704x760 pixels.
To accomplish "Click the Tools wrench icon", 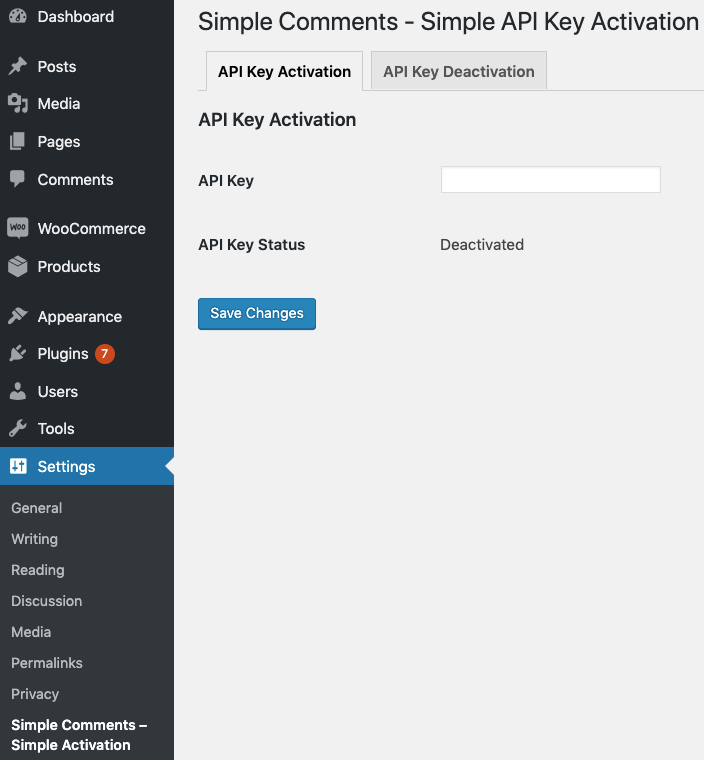I will click(x=18, y=428).
